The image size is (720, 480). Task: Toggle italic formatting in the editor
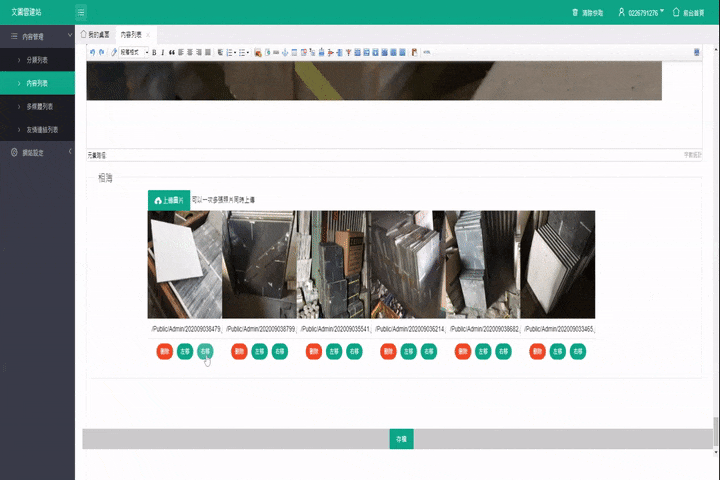click(x=163, y=52)
